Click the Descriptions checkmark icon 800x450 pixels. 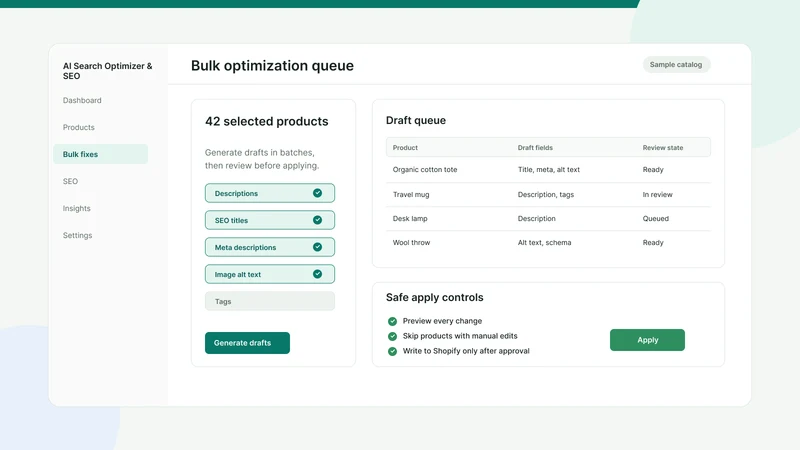317,193
